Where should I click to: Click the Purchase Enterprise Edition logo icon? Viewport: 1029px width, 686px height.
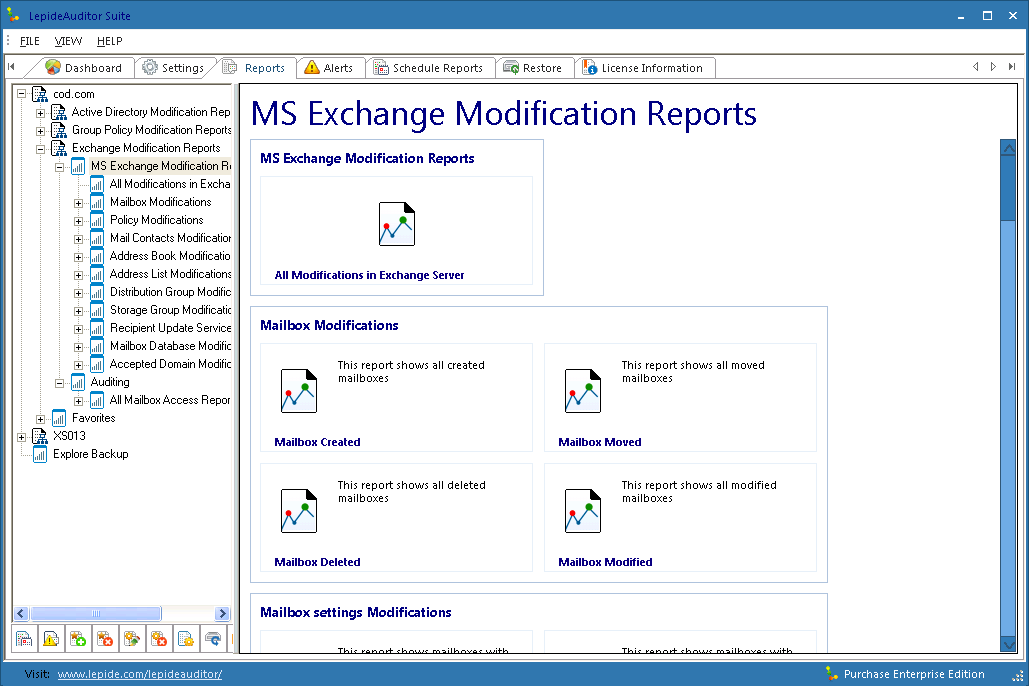(x=831, y=674)
